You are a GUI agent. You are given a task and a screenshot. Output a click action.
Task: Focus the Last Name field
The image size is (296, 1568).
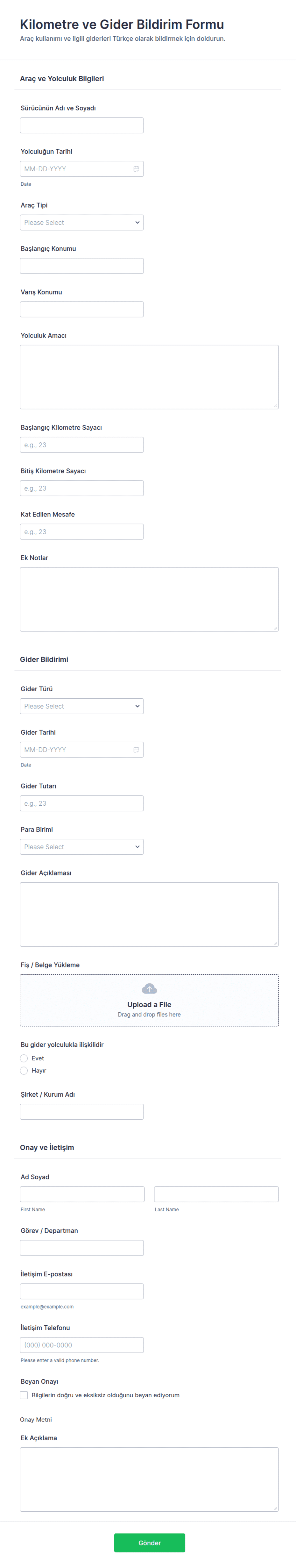(x=216, y=1194)
